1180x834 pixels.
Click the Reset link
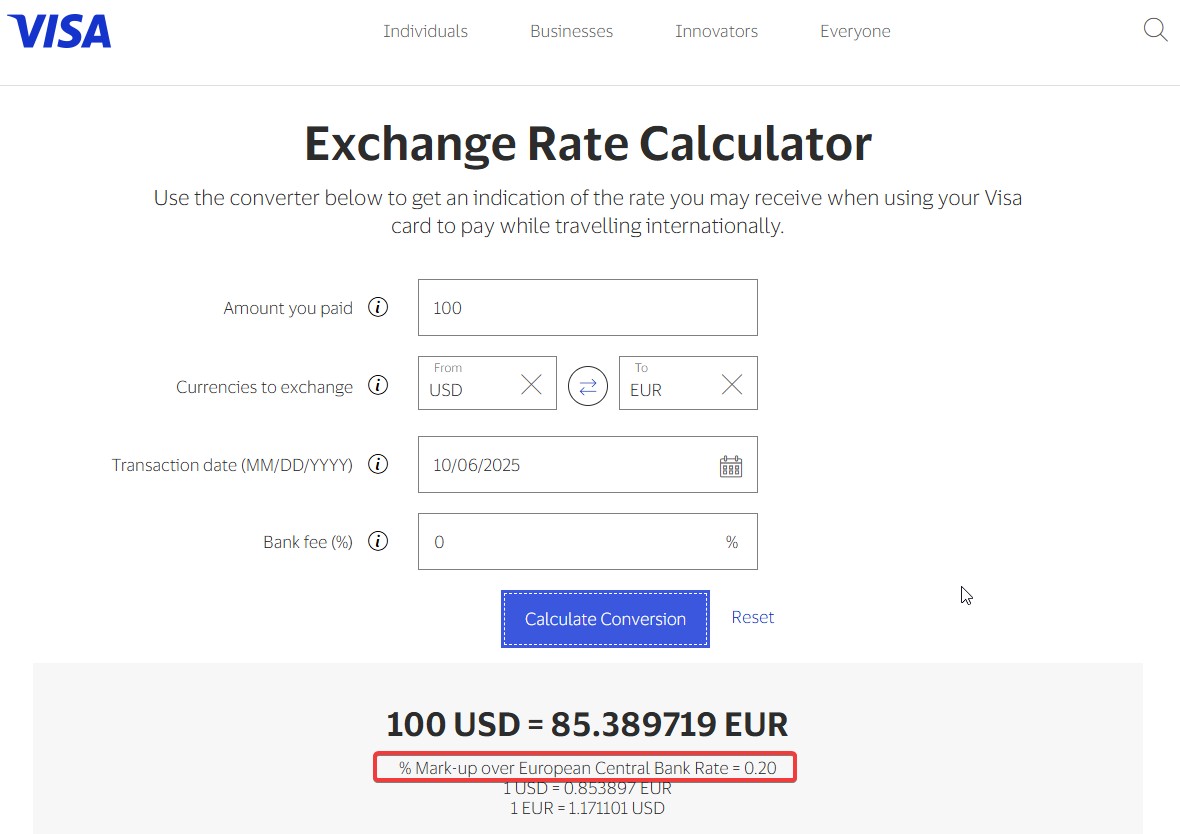point(752,617)
